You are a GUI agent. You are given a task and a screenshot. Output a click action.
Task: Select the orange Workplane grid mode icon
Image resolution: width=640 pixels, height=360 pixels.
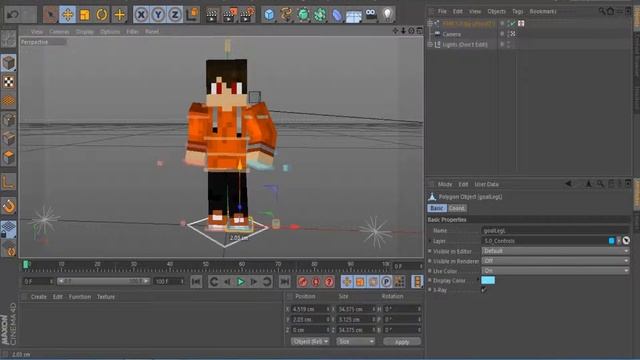click(x=9, y=100)
